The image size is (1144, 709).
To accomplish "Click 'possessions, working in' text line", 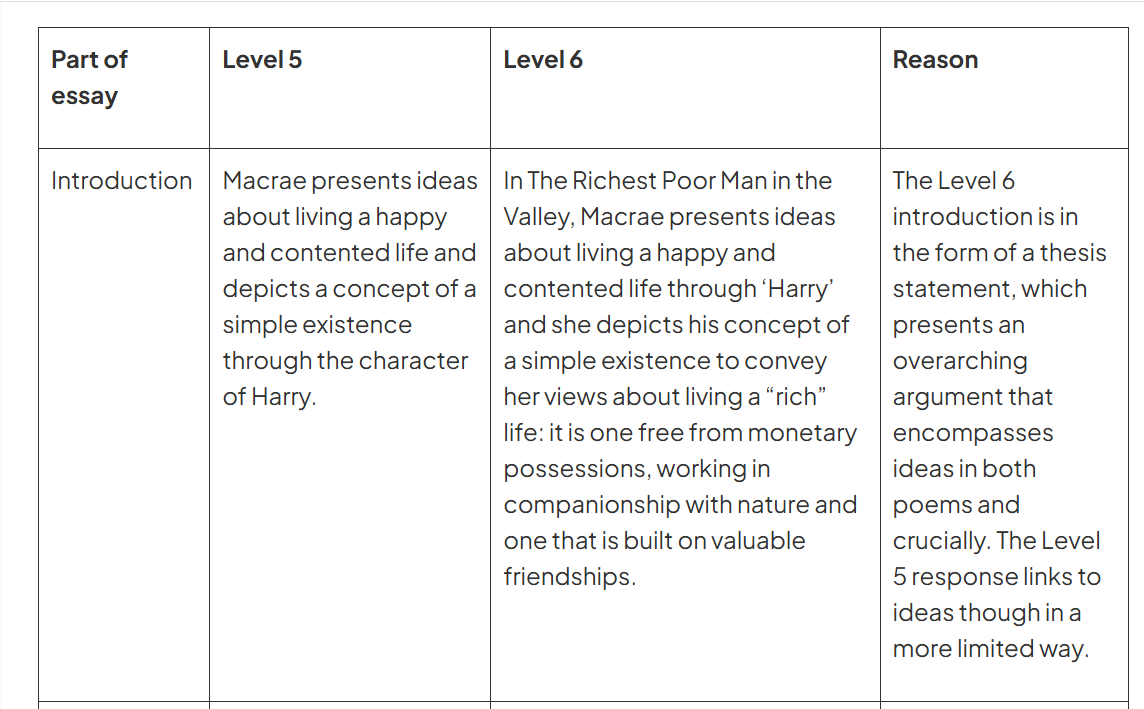I will pyautogui.click(x=636, y=469).
